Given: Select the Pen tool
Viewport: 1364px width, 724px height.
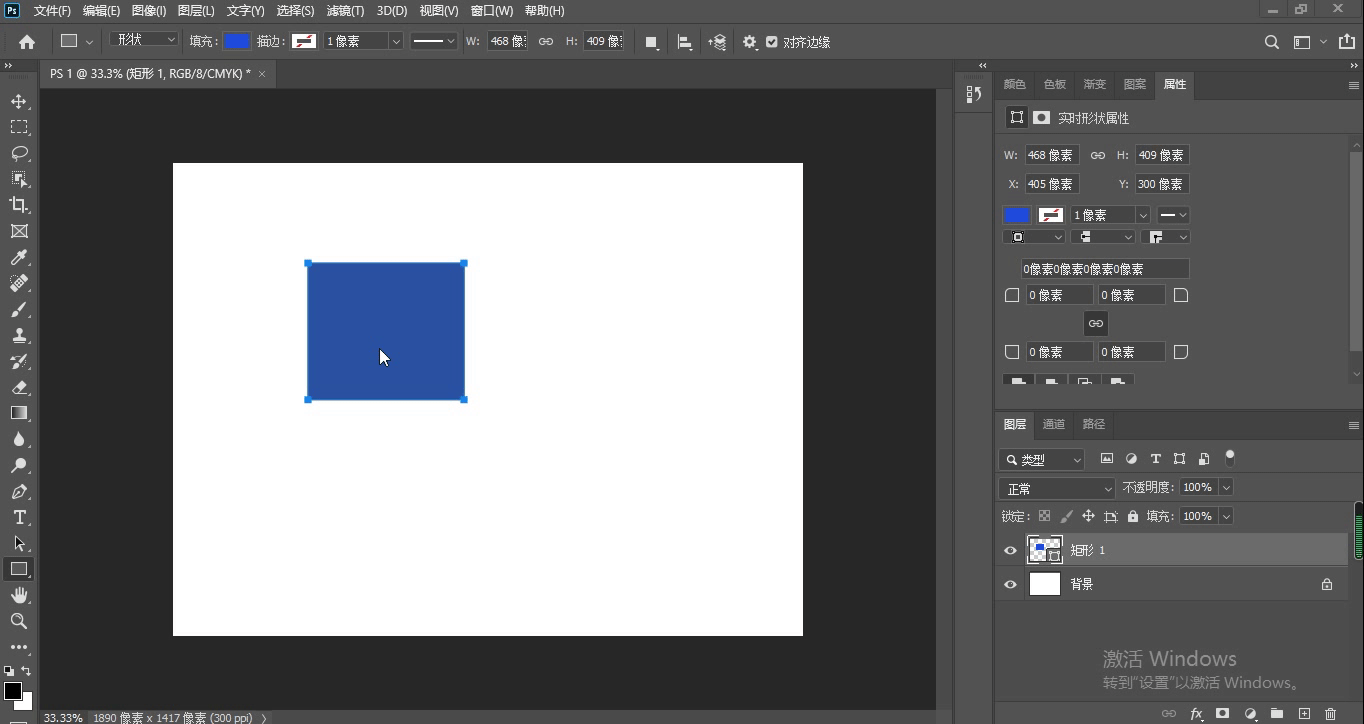Looking at the screenshot, I should pos(19,492).
